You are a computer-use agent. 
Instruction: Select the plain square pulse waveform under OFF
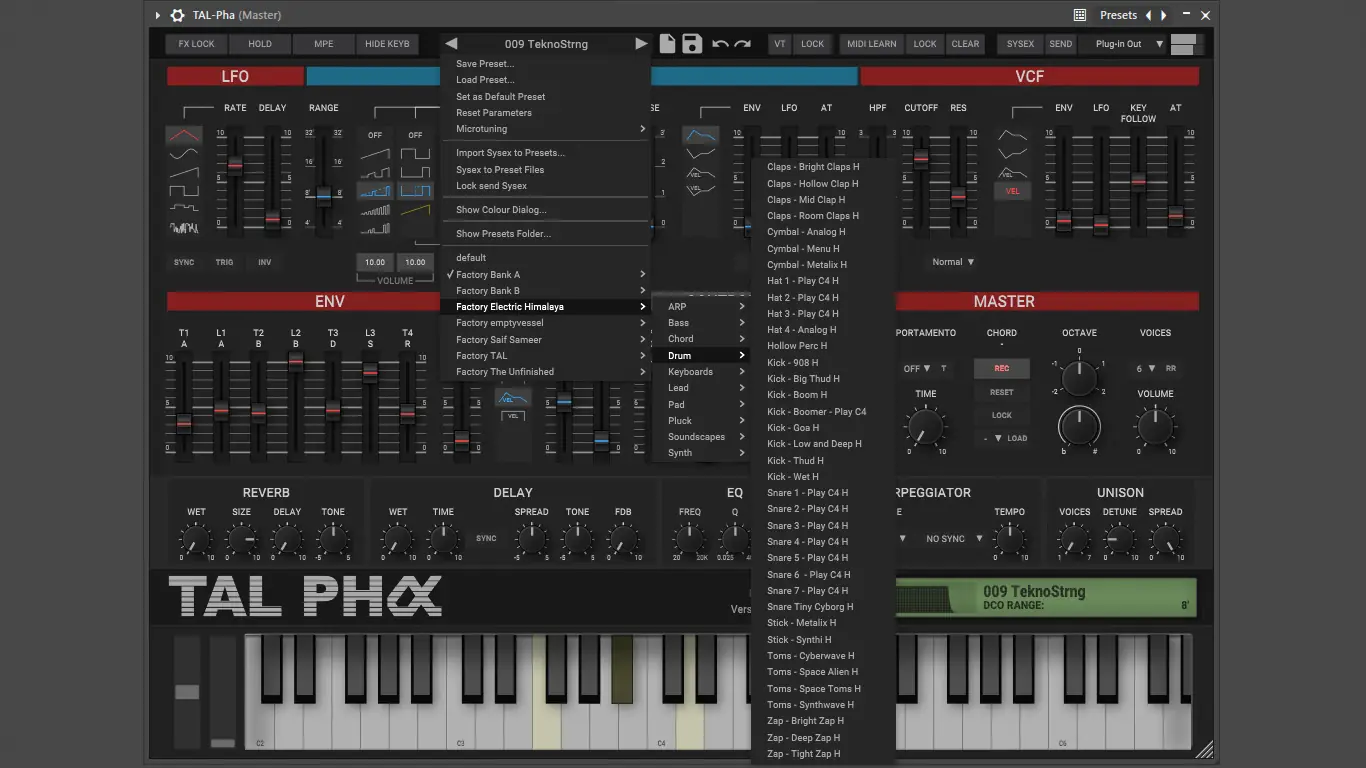click(x=415, y=154)
